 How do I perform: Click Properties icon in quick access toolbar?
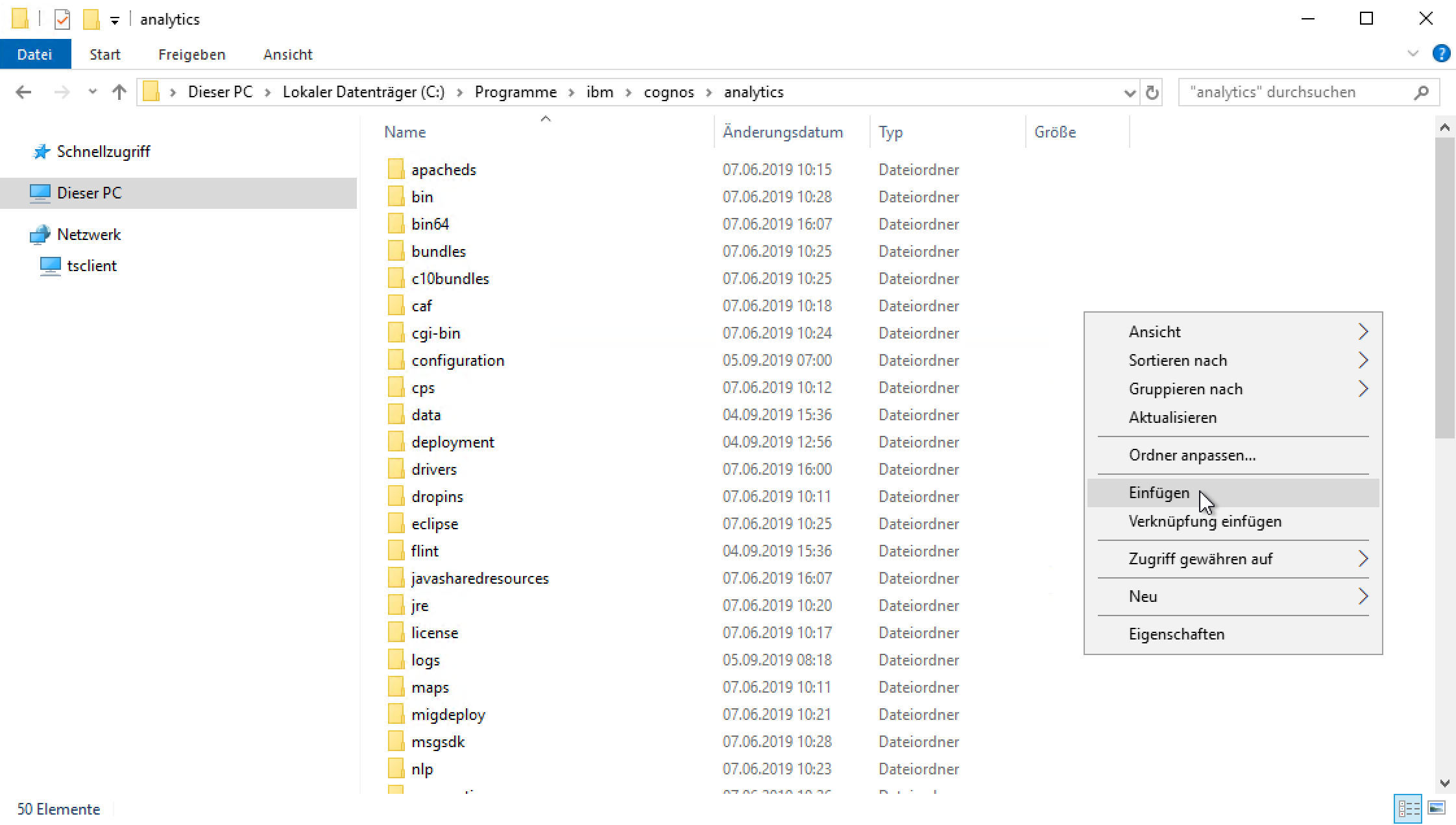click(x=62, y=19)
